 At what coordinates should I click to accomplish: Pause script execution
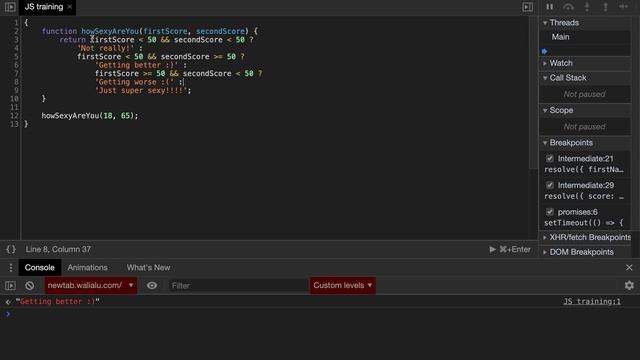[549, 7]
